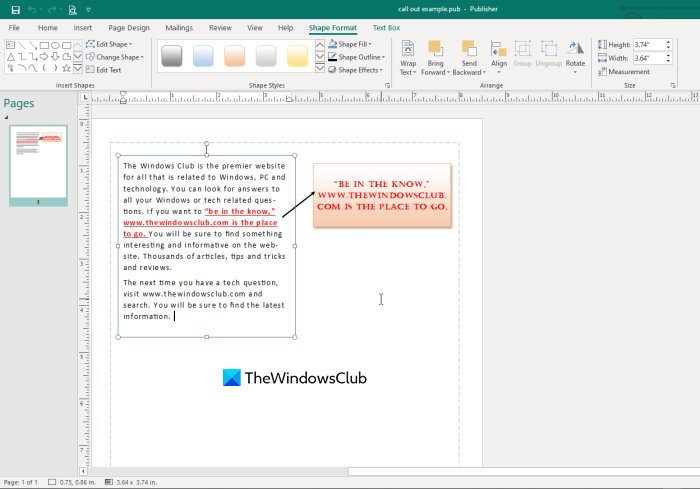
Task: Apply the gray gradient shape style
Action: [171, 57]
